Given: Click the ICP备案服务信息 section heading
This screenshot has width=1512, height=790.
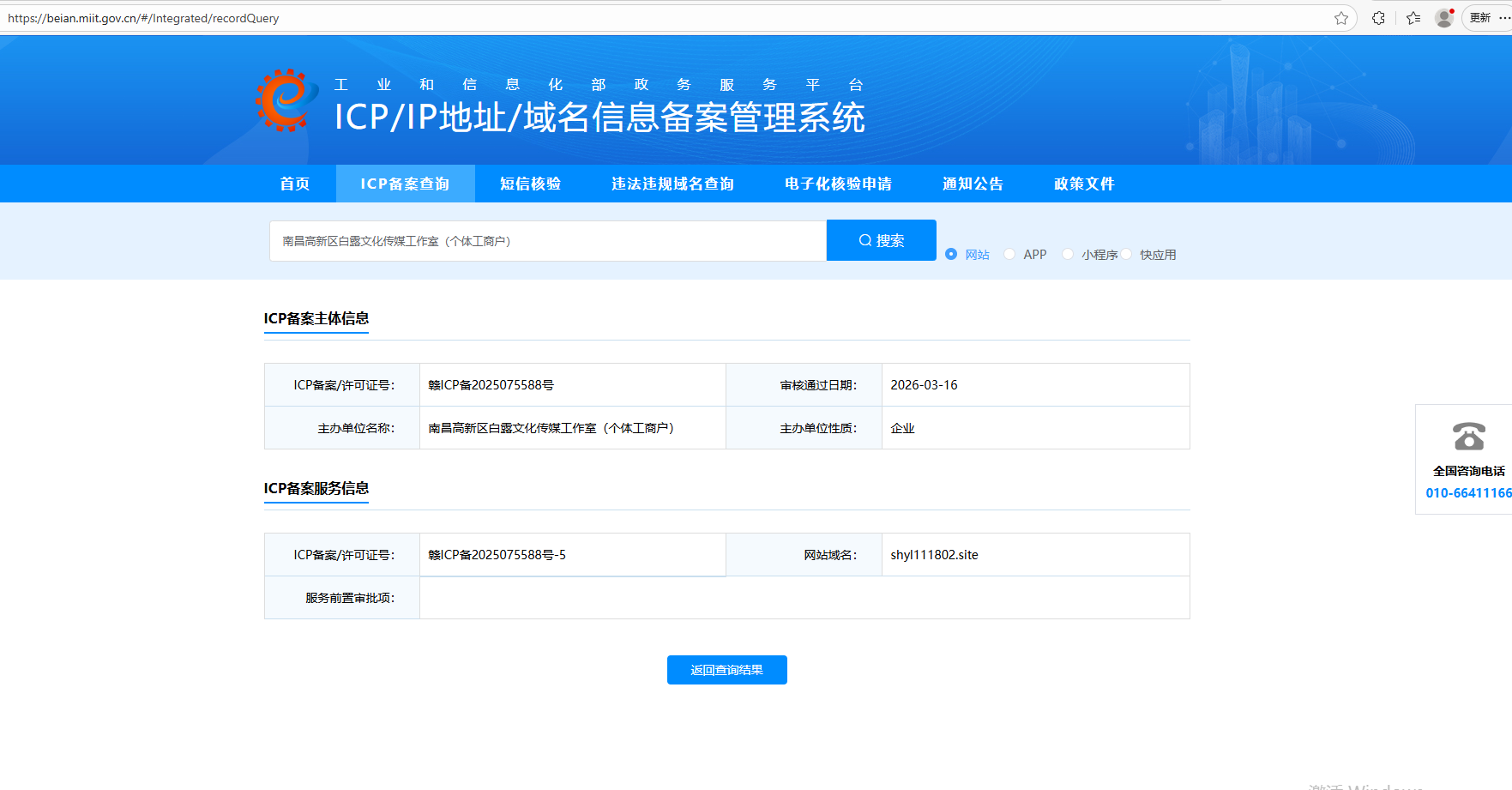Looking at the screenshot, I should pyautogui.click(x=316, y=488).
